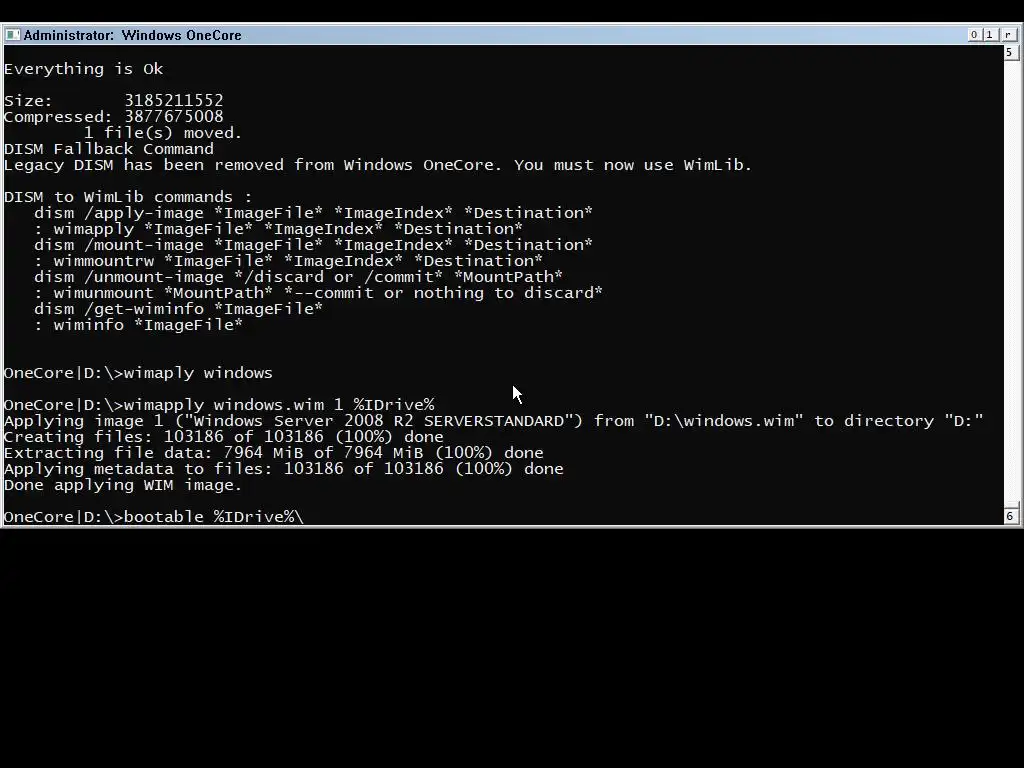1024x768 pixels.
Task: Click the console window icon in title bar
Action: click(x=12, y=35)
